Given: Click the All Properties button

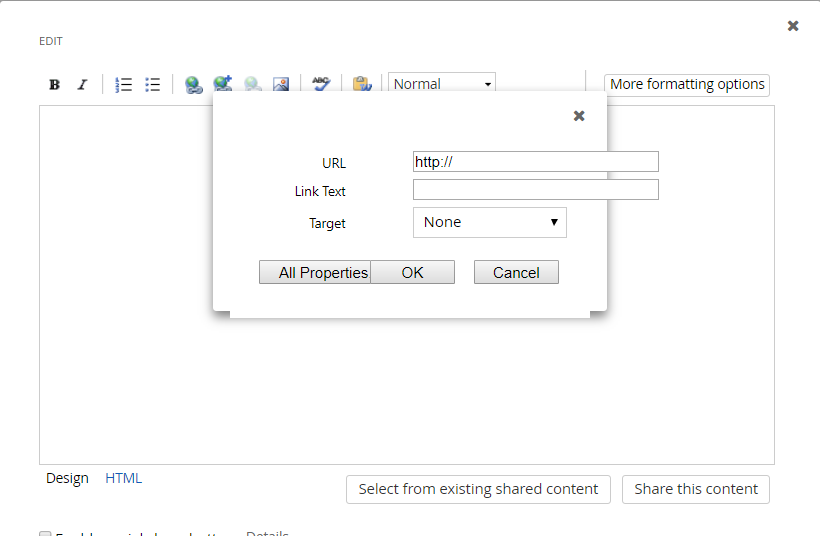Looking at the screenshot, I should coord(315,272).
